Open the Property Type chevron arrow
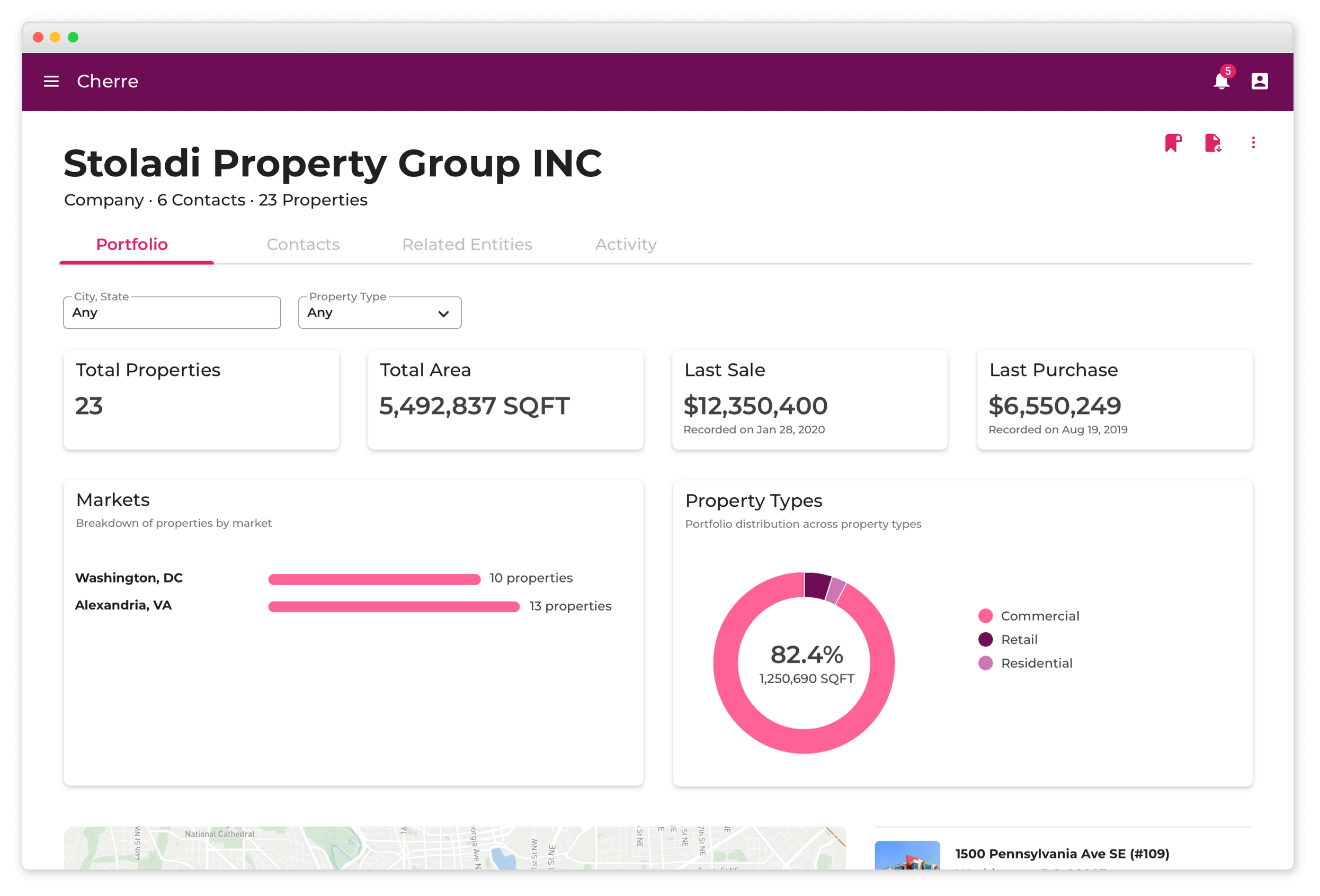 pos(442,313)
